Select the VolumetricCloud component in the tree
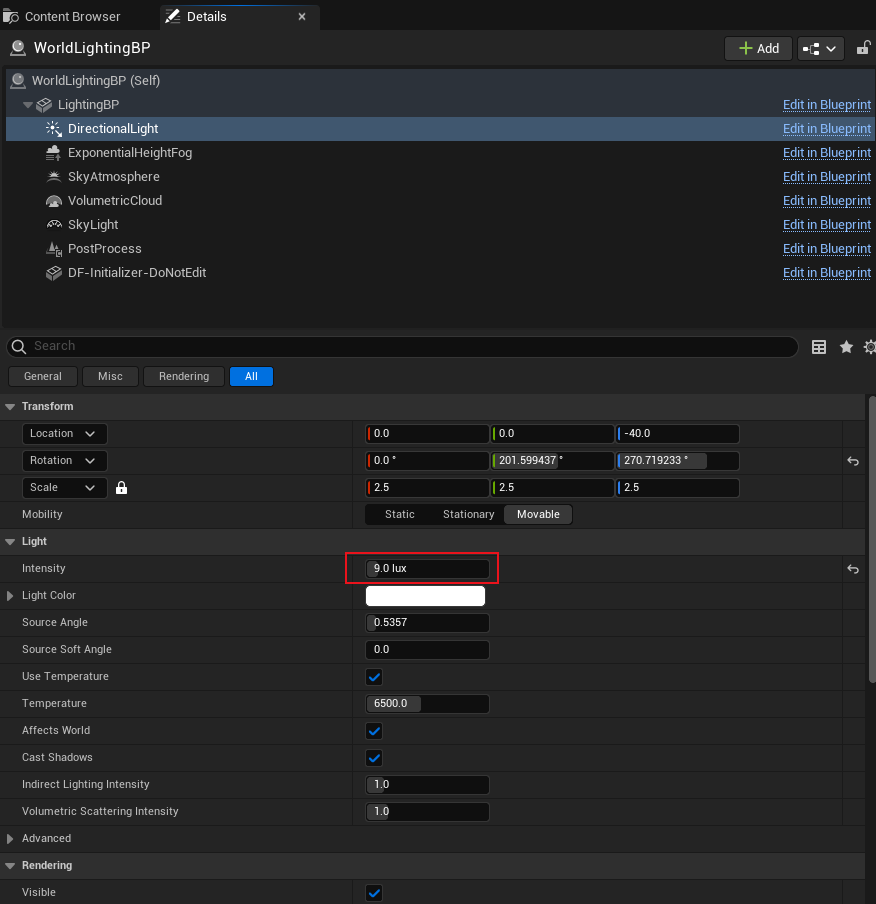The image size is (876, 904). click(x=114, y=201)
